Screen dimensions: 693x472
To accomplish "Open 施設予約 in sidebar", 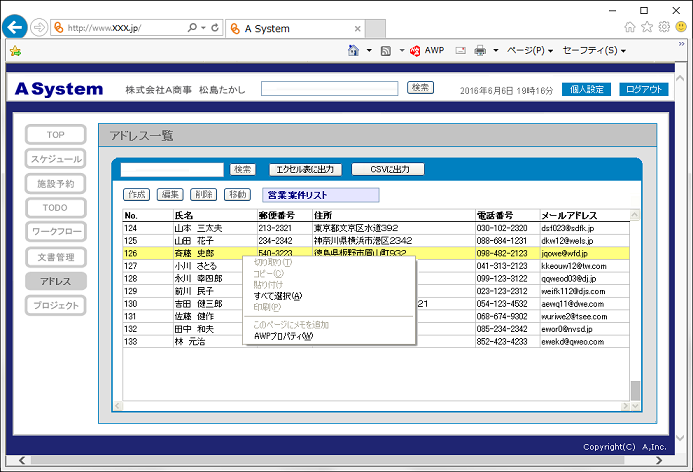I will (56, 184).
